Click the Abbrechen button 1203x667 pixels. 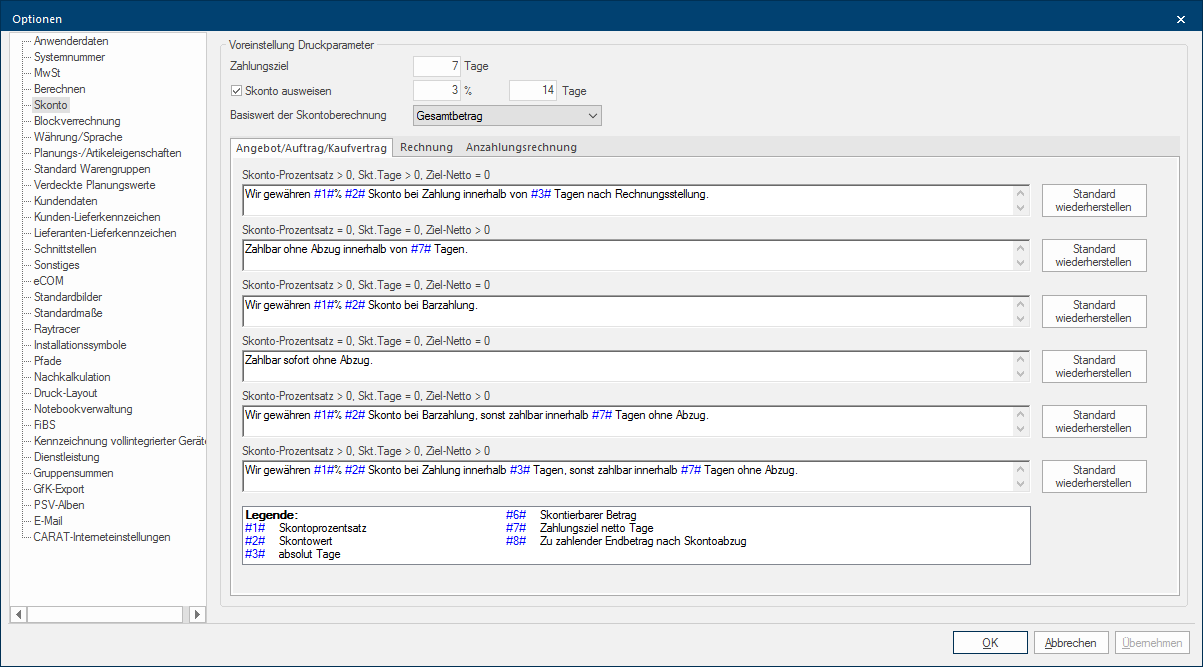[1071, 643]
